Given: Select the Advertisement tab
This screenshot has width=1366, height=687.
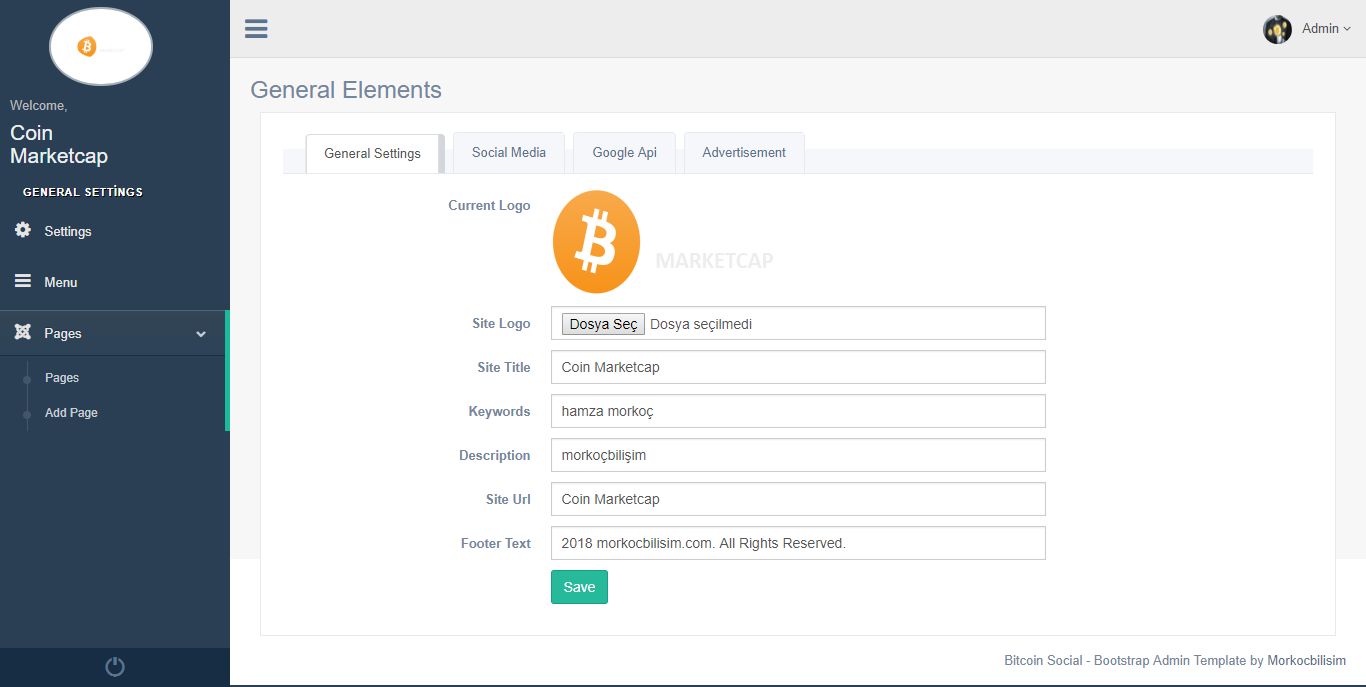Looking at the screenshot, I should point(743,153).
